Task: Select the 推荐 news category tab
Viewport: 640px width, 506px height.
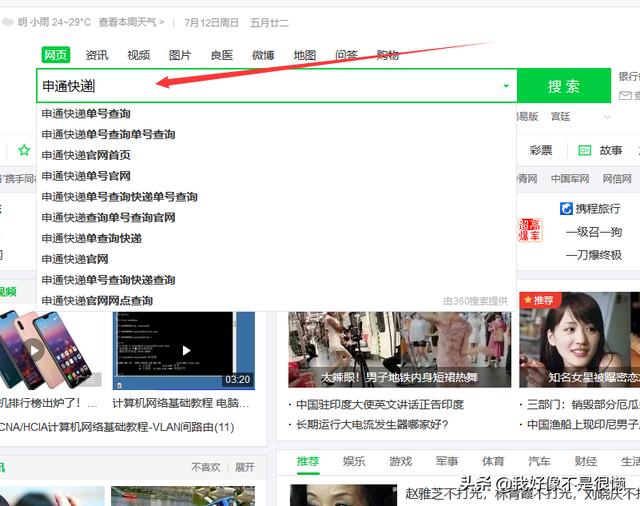Action: tap(308, 462)
